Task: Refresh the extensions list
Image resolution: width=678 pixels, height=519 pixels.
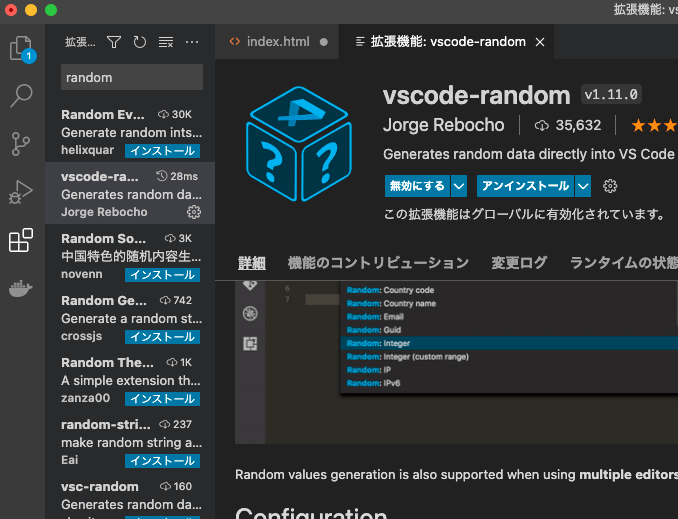Action: coord(140,42)
